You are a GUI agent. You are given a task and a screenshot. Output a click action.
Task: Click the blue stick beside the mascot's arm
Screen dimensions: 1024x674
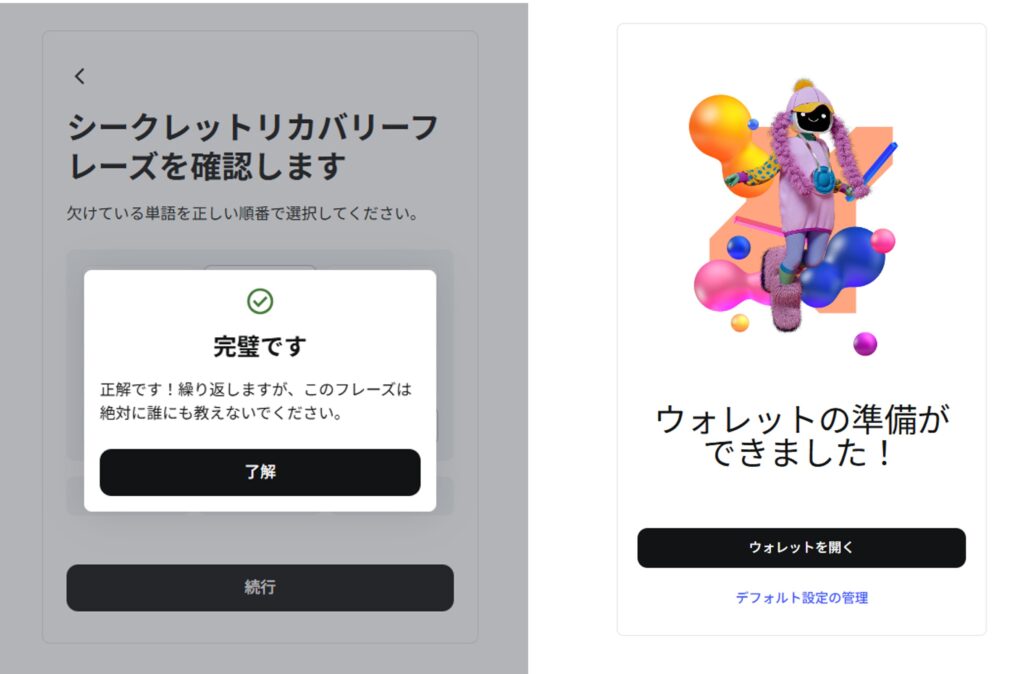[880, 164]
